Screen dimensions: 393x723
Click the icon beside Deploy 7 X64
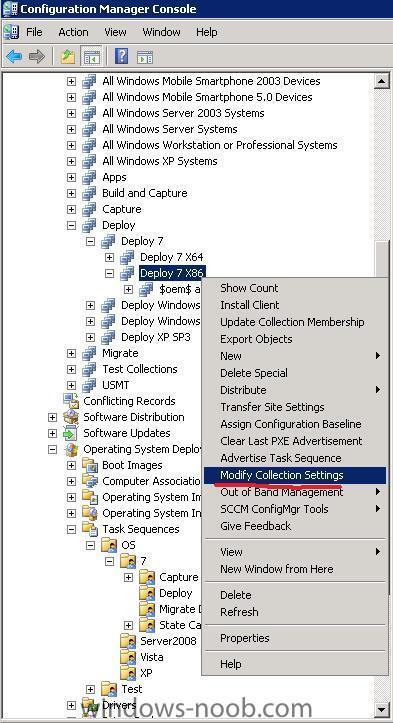pos(127,257)
